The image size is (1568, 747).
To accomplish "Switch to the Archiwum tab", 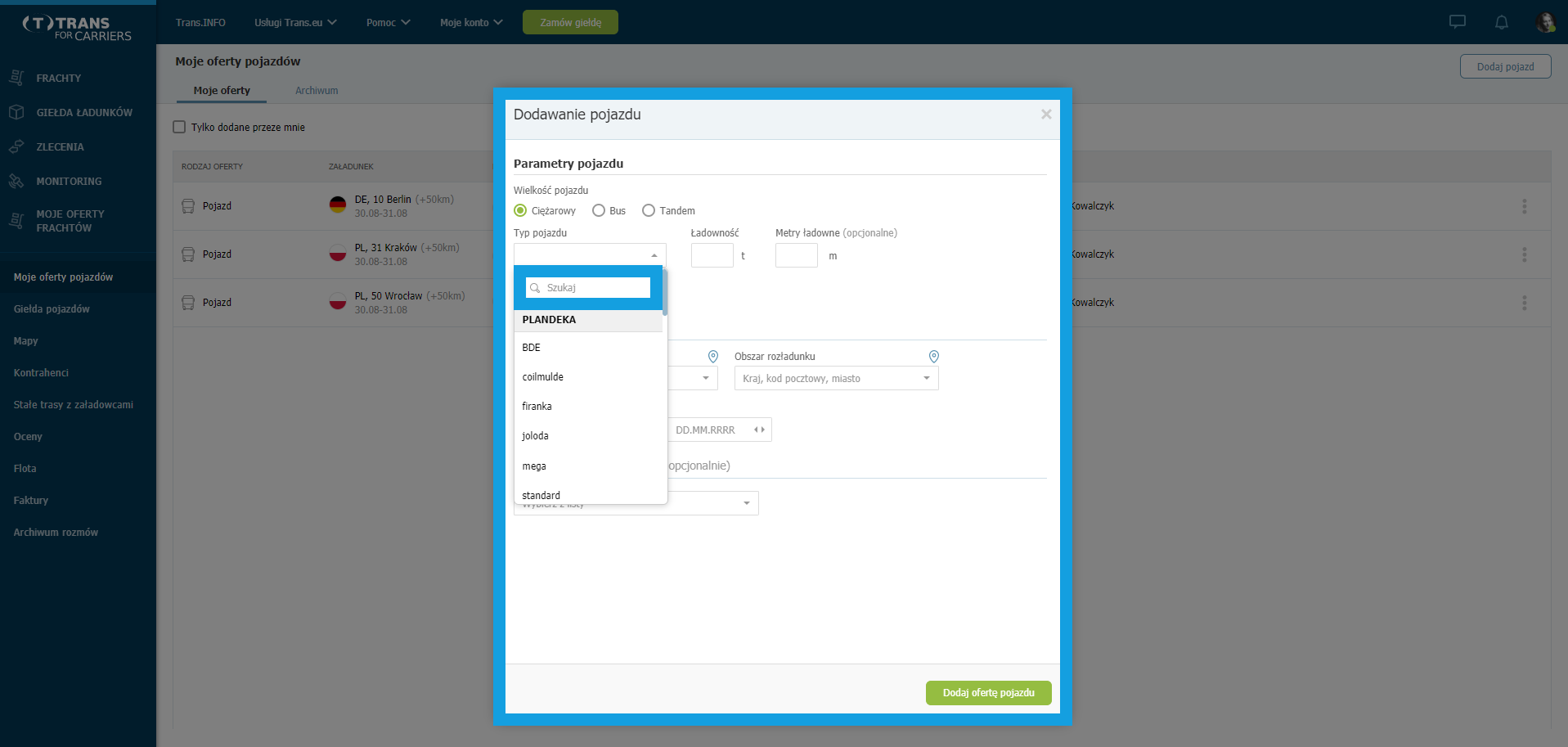I will (317, 91).
